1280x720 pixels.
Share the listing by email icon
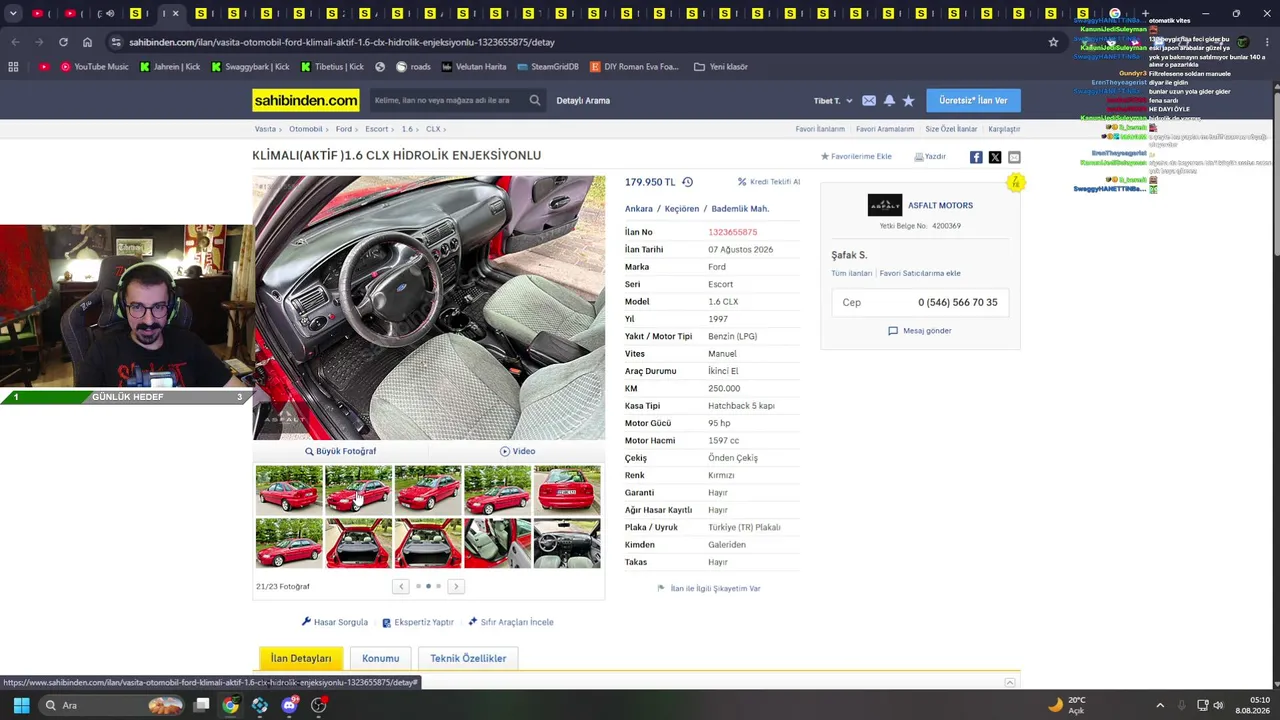(1014, 157)
